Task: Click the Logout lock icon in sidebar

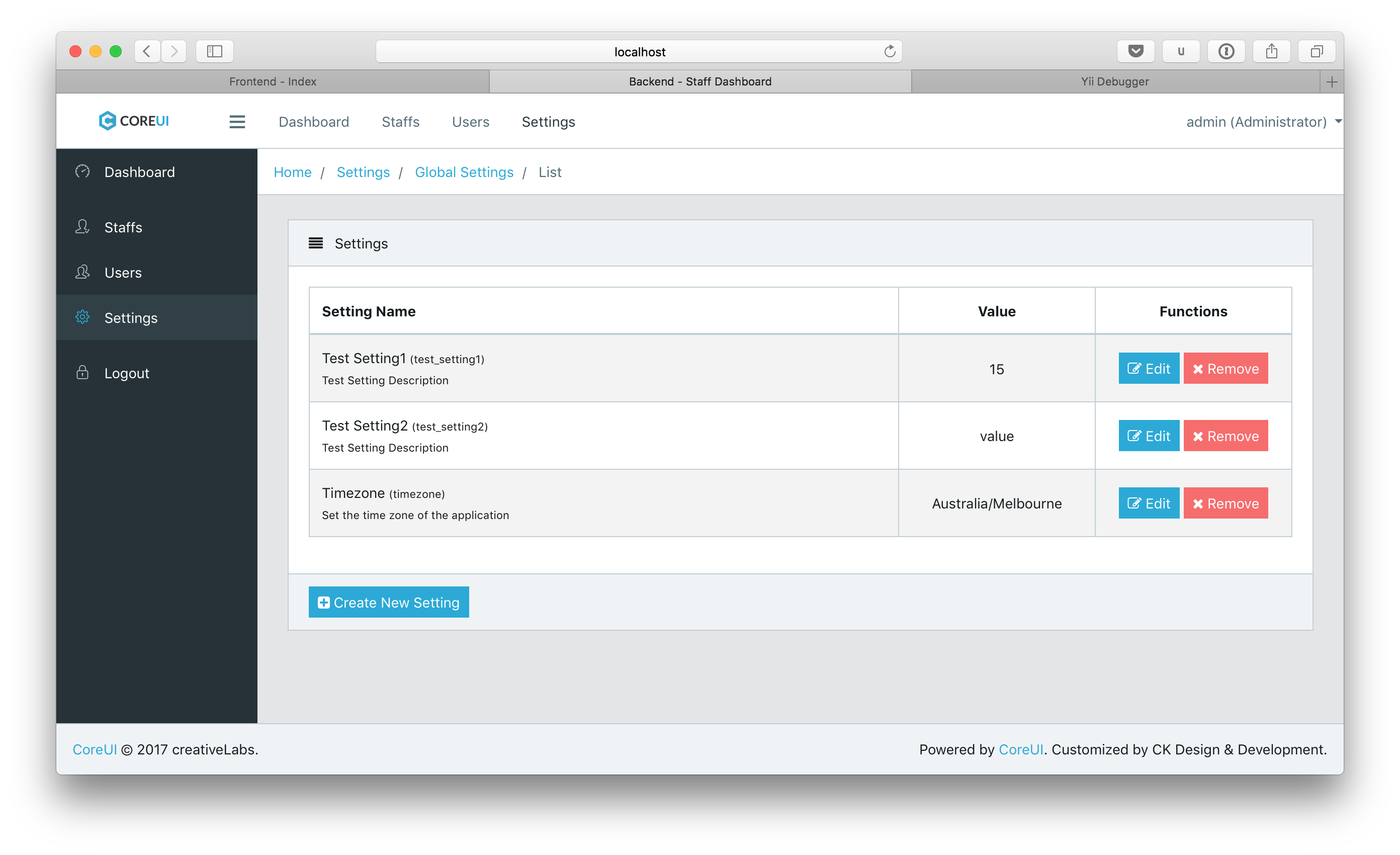Action: [83, 372]
